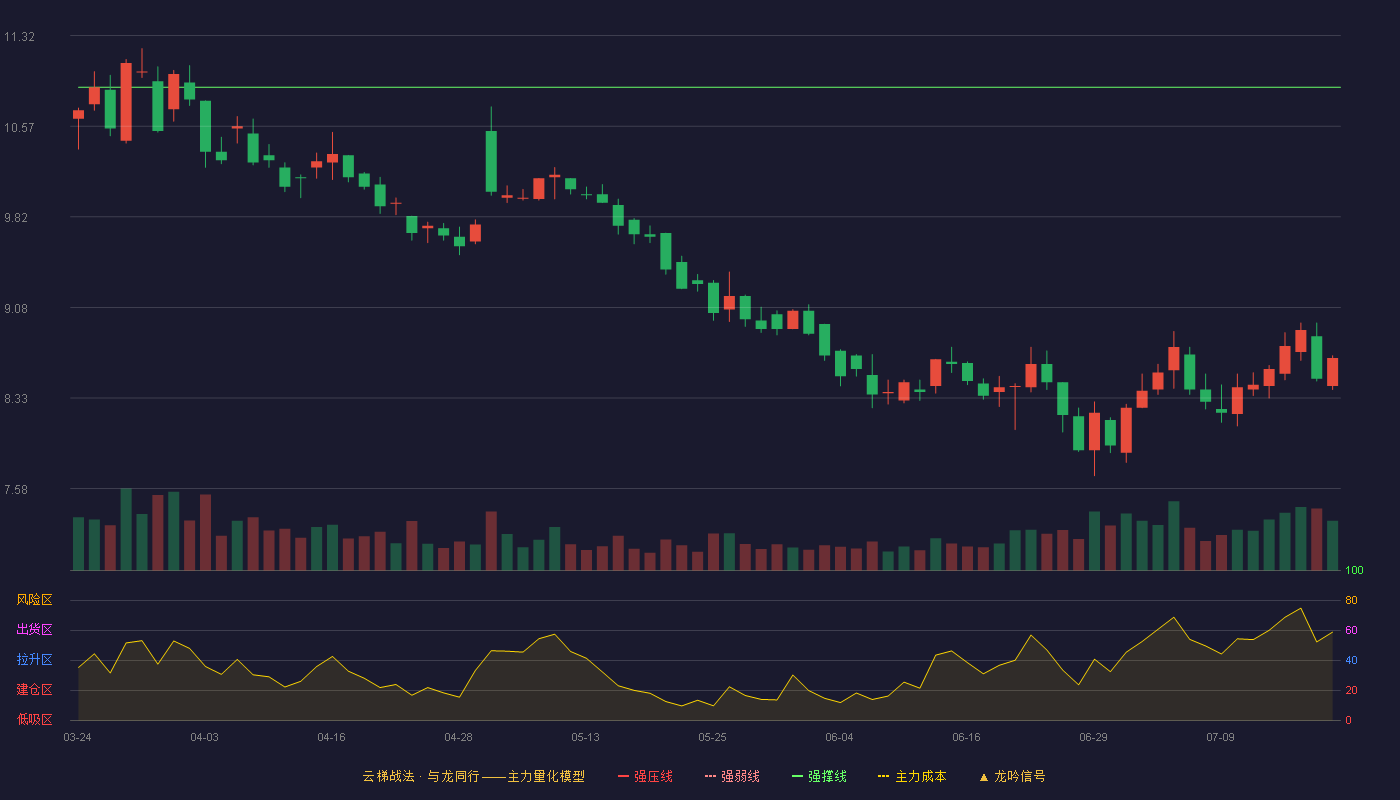Click the red 20 indicator scale value
Screen dimensions: 1400x800
point(1351,690)
